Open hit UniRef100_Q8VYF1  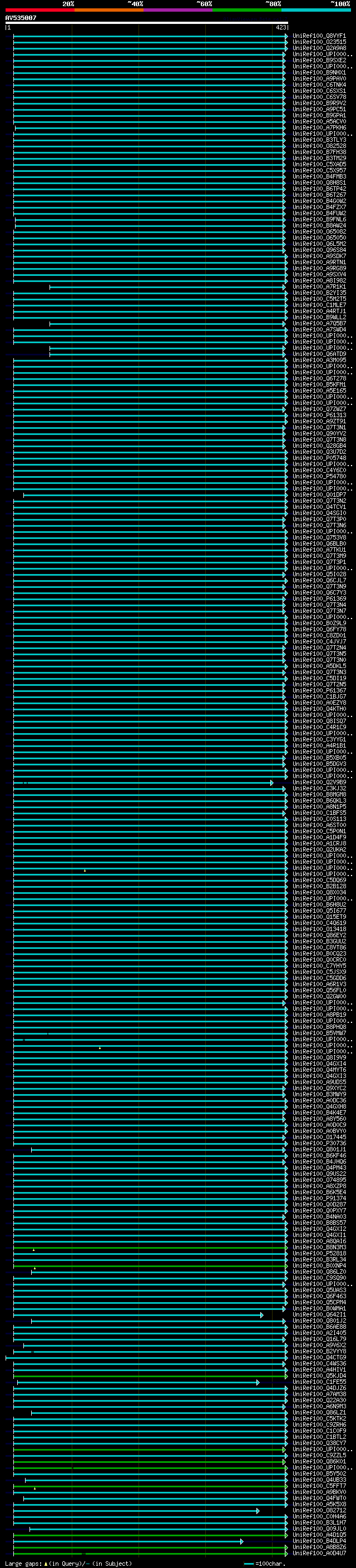pyautogui.click(x=319, y=36)
